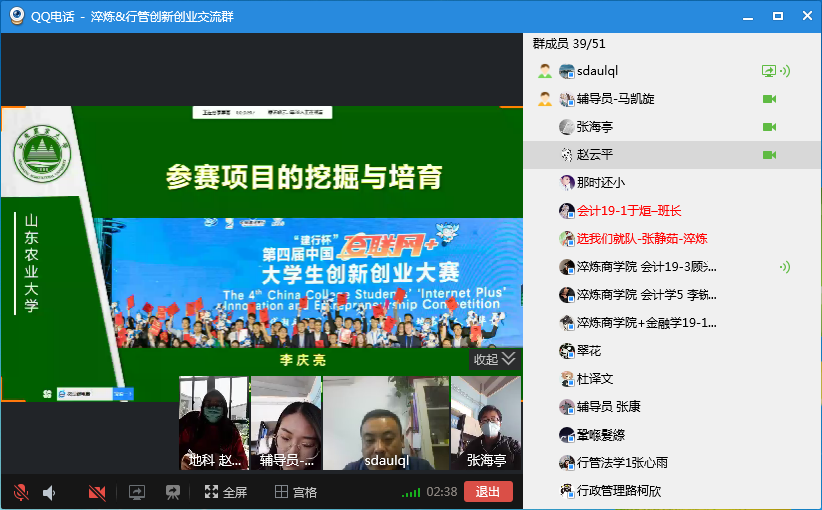Click the screen share icon in bottom toolbar
822x510 pixels.
click(x=137, y=492)
